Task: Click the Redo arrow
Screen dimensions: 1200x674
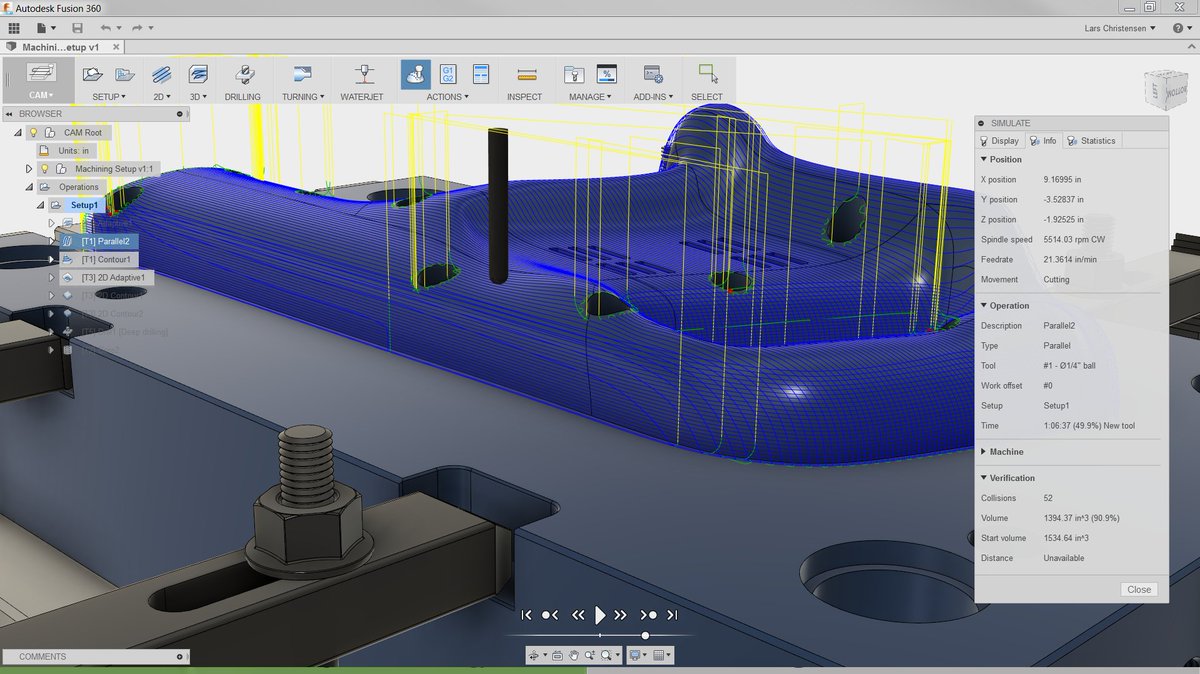Action: [x=137, y=28]
